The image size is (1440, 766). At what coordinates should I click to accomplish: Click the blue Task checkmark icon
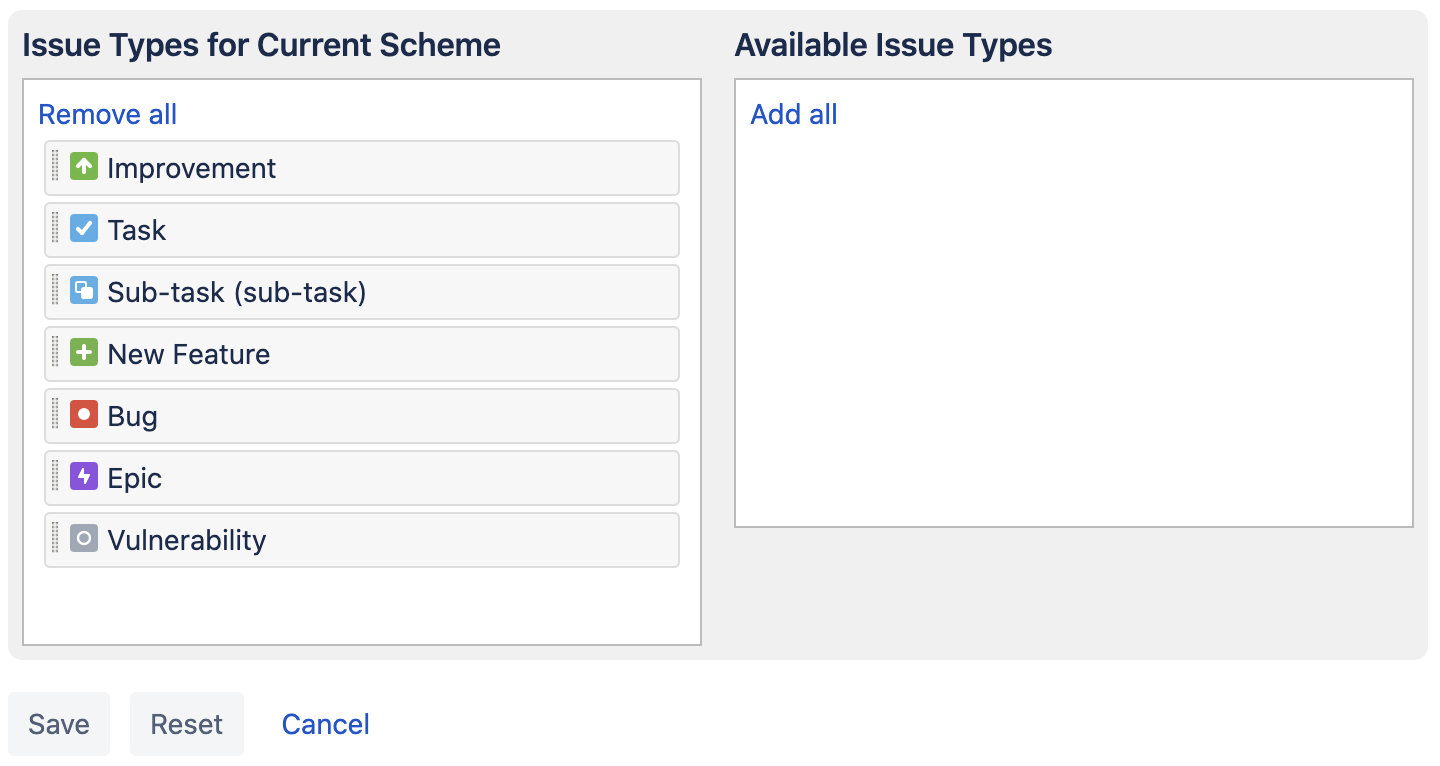pyautogui.click(x=84, y=229)
